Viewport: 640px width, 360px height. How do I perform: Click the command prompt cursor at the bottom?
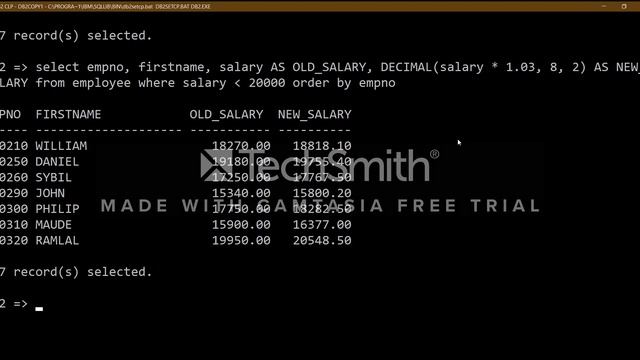point(39,309)
